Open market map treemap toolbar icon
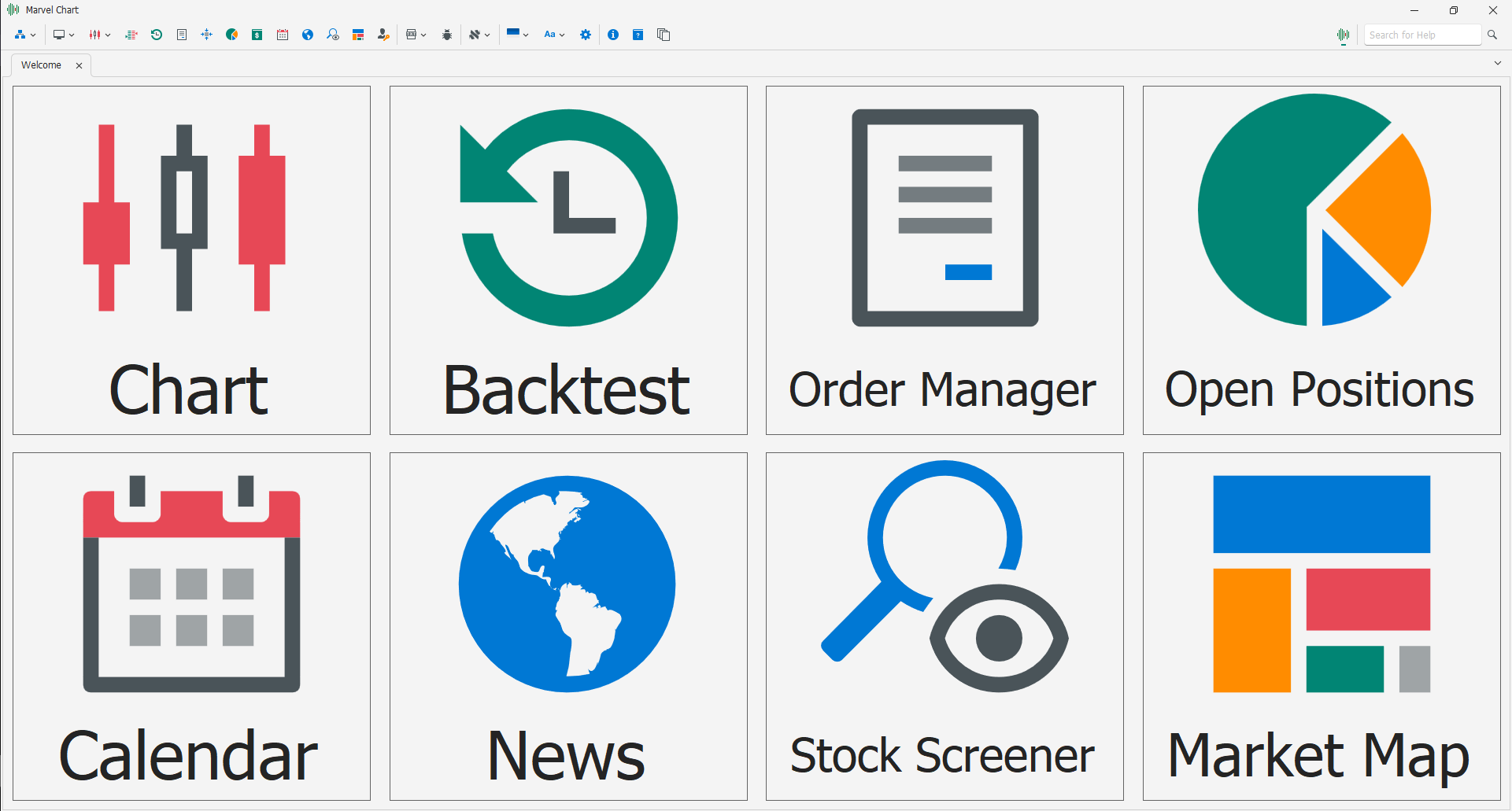This screenshot has width=1512, height=811. (358, 35)
